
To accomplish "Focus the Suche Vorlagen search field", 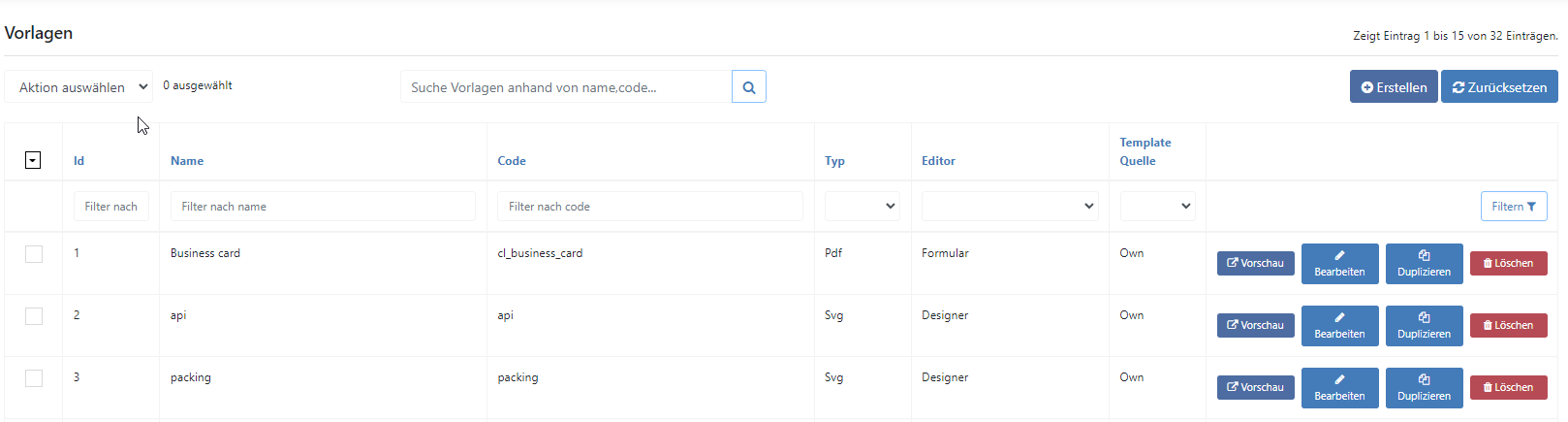I will (x=566, y=86).
